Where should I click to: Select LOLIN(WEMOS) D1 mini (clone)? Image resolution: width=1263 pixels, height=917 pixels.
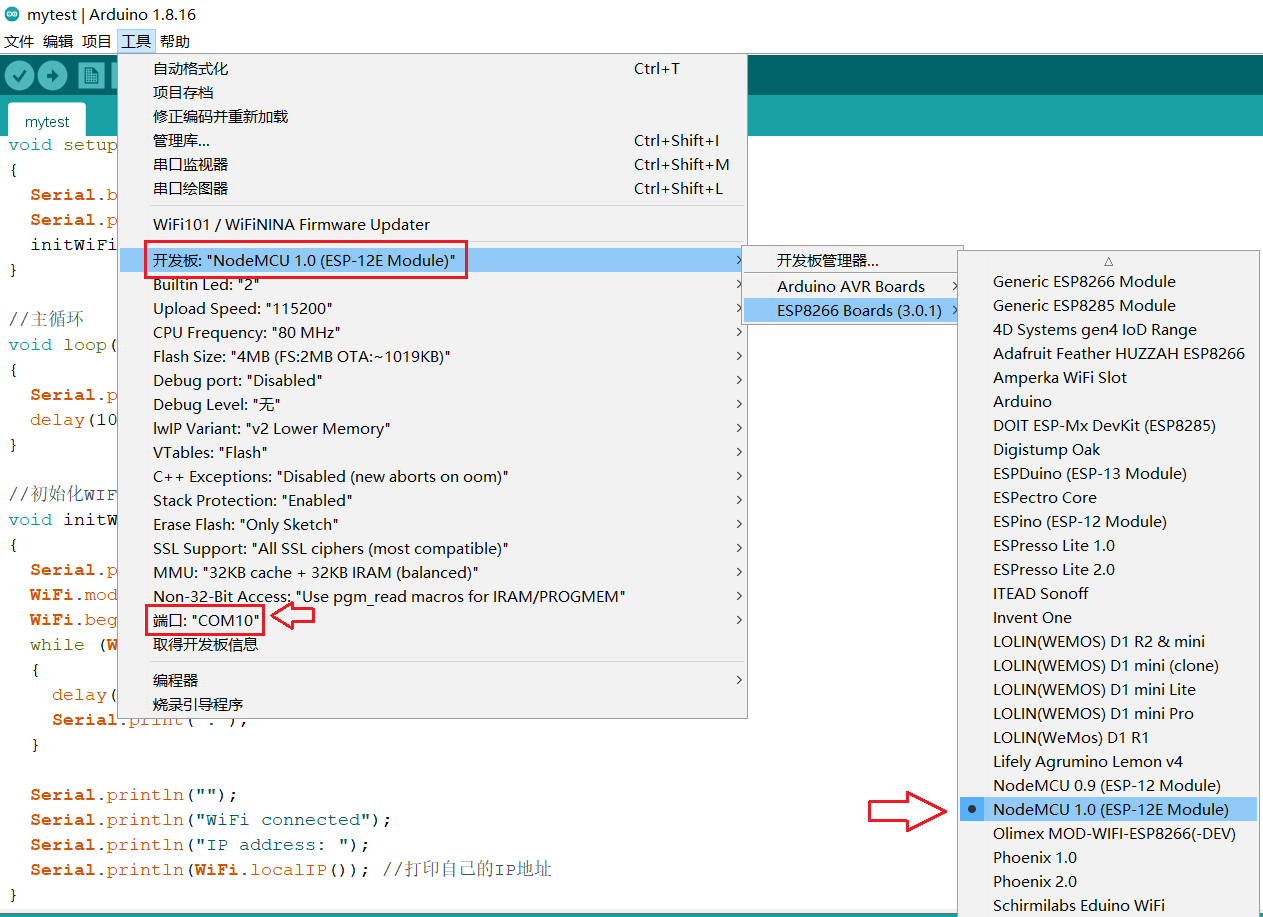(x=1110, y=666)
